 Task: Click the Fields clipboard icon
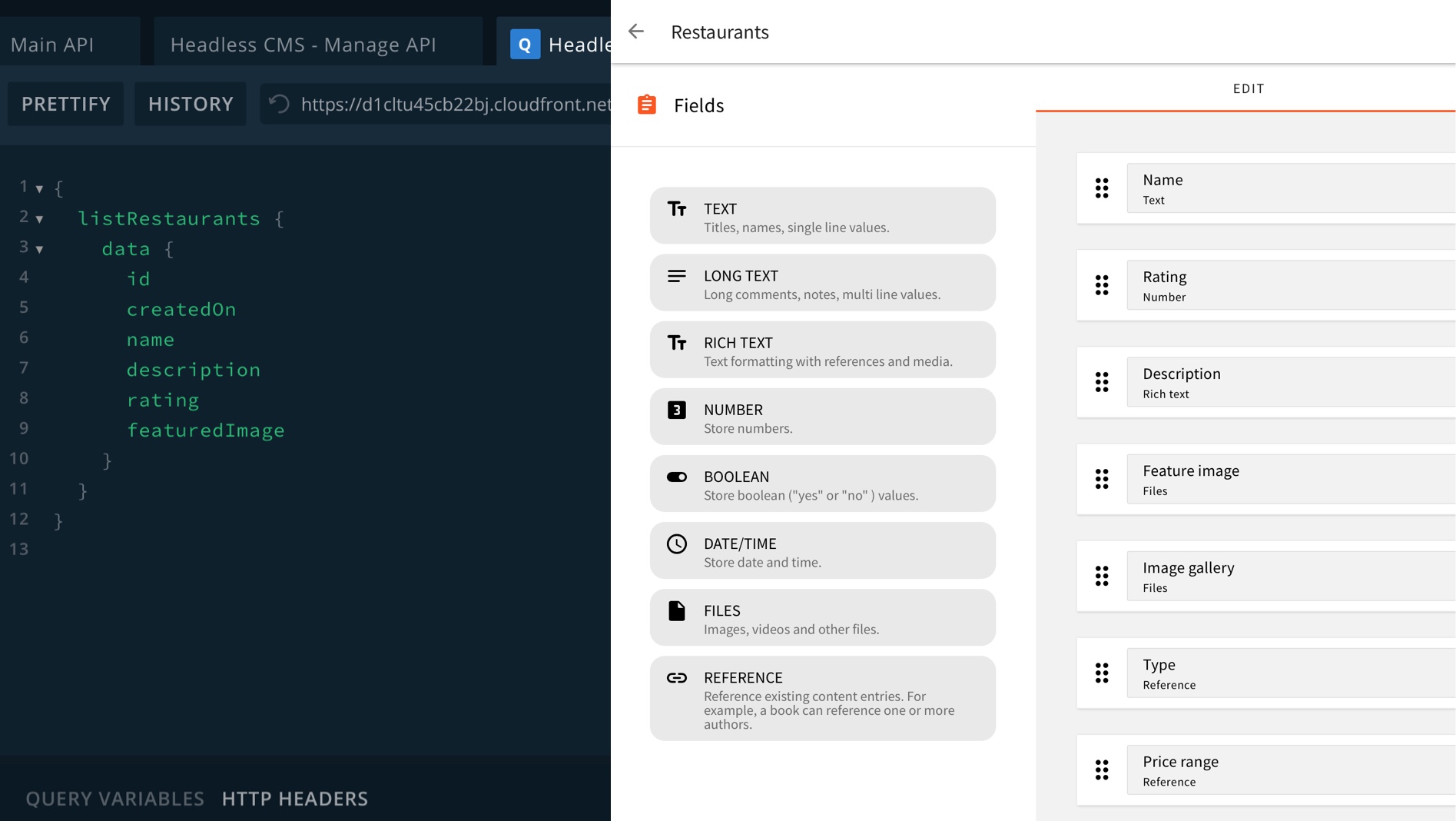(x=647, y=104)
